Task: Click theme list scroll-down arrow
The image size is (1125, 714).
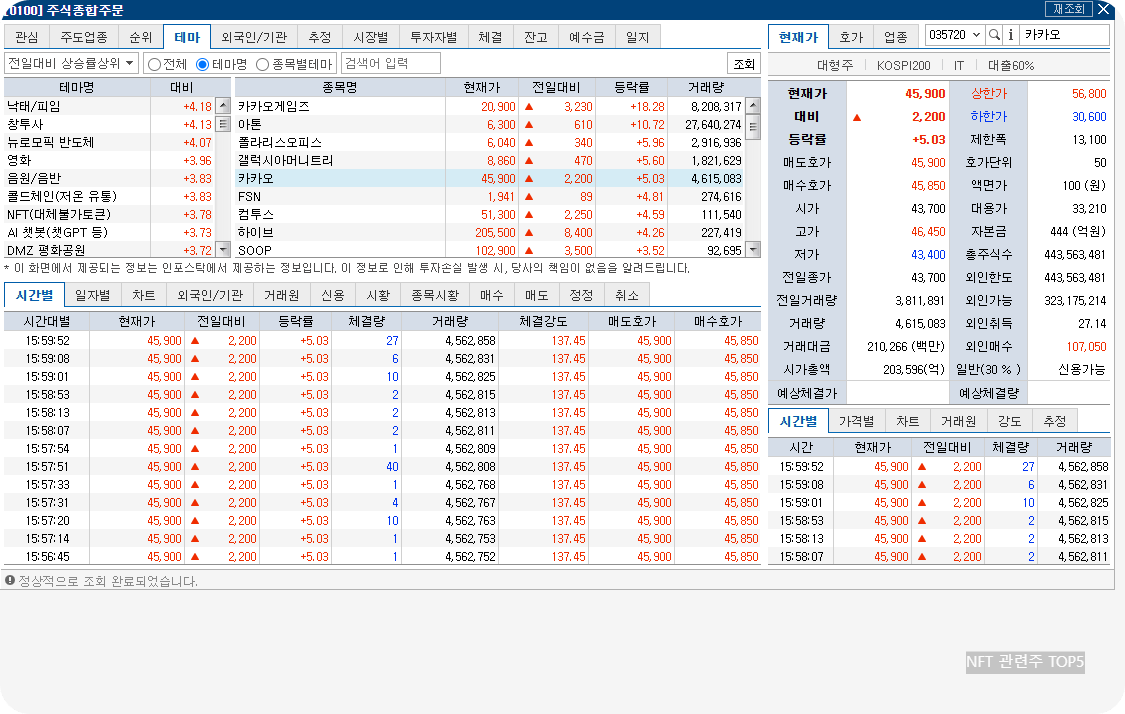Action: pyautogui.click(x=223, y=250)
